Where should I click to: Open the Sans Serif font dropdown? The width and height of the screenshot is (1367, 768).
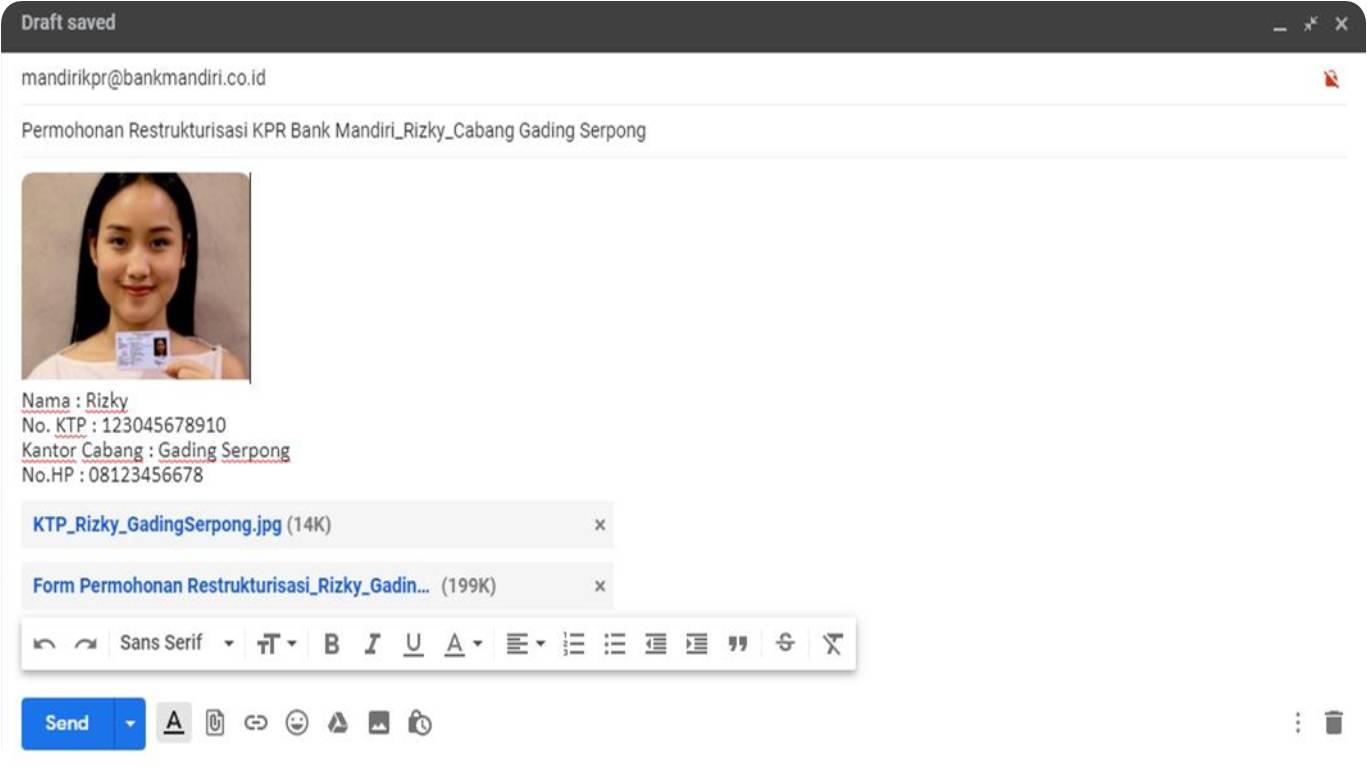pos(176,643)
